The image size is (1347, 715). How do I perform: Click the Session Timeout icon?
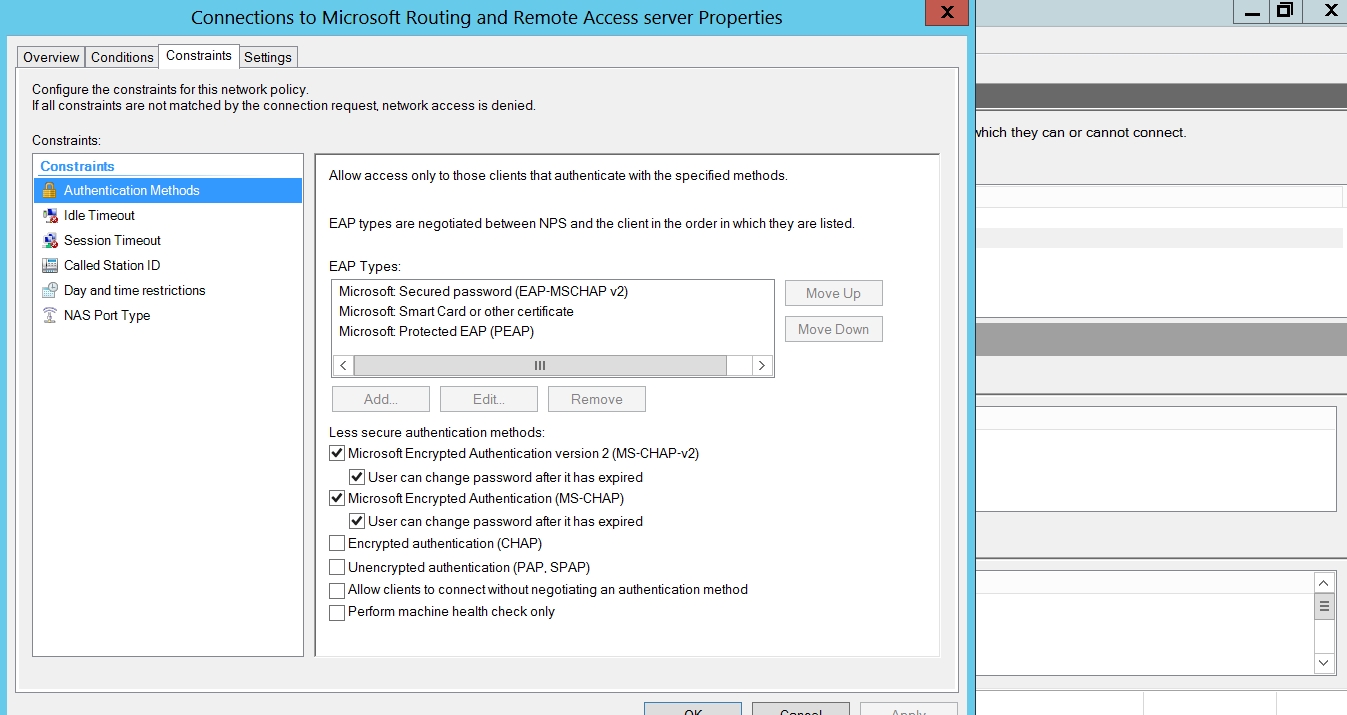point(49,240)
